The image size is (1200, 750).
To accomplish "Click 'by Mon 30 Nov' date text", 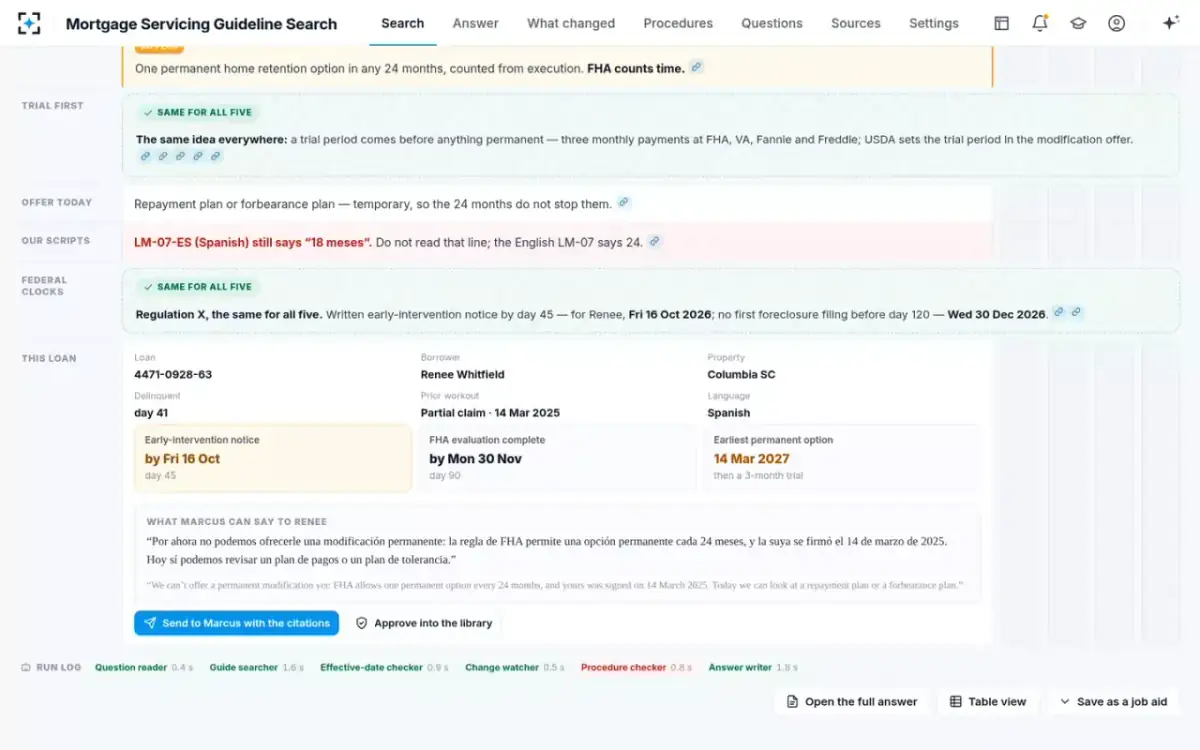I will (x=476, y=459).
